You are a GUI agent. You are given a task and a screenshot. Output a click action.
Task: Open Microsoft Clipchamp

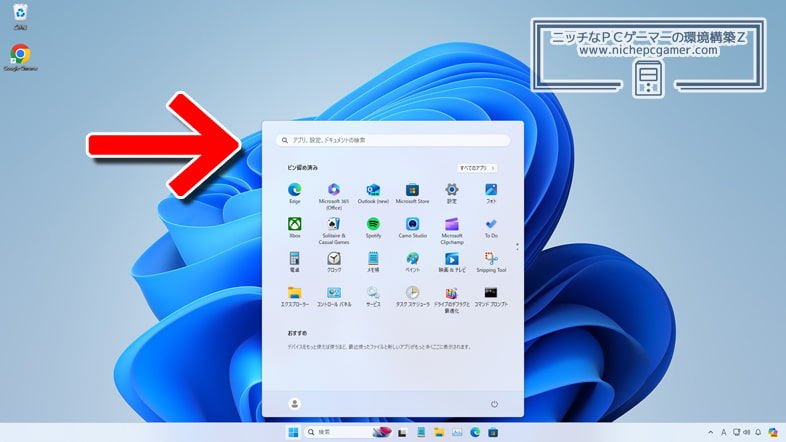(x=452, y=231)
